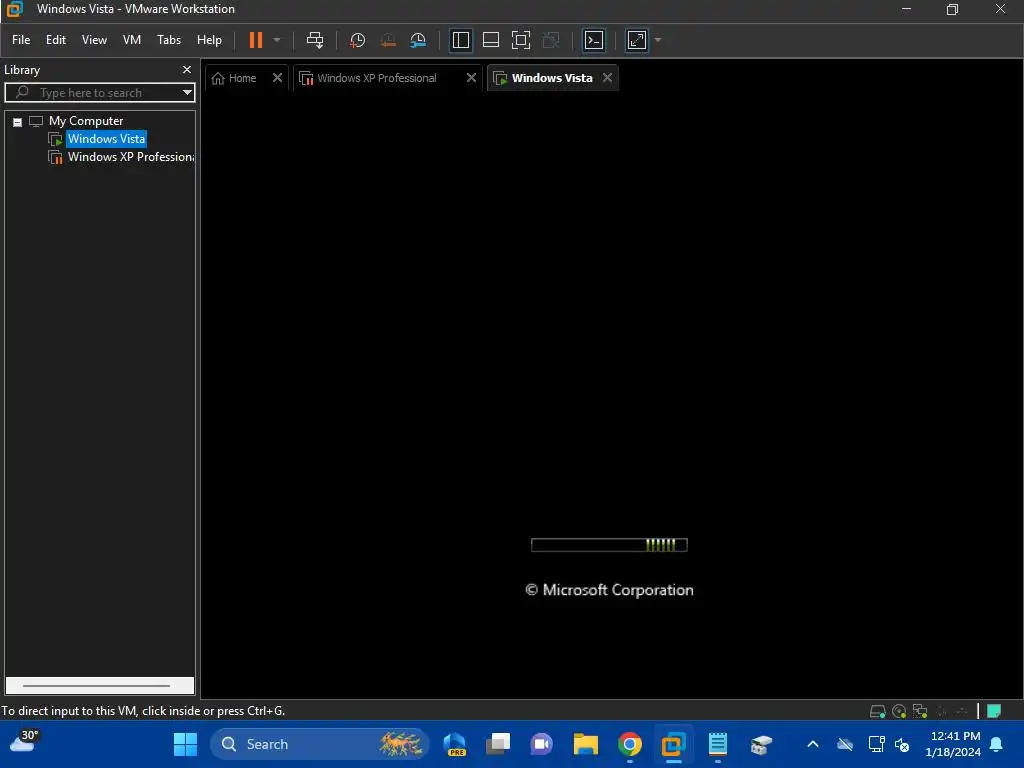Open the stretch guest options dropdown
The width and height of the screenshot is (1024, 768).
point(658,40)
